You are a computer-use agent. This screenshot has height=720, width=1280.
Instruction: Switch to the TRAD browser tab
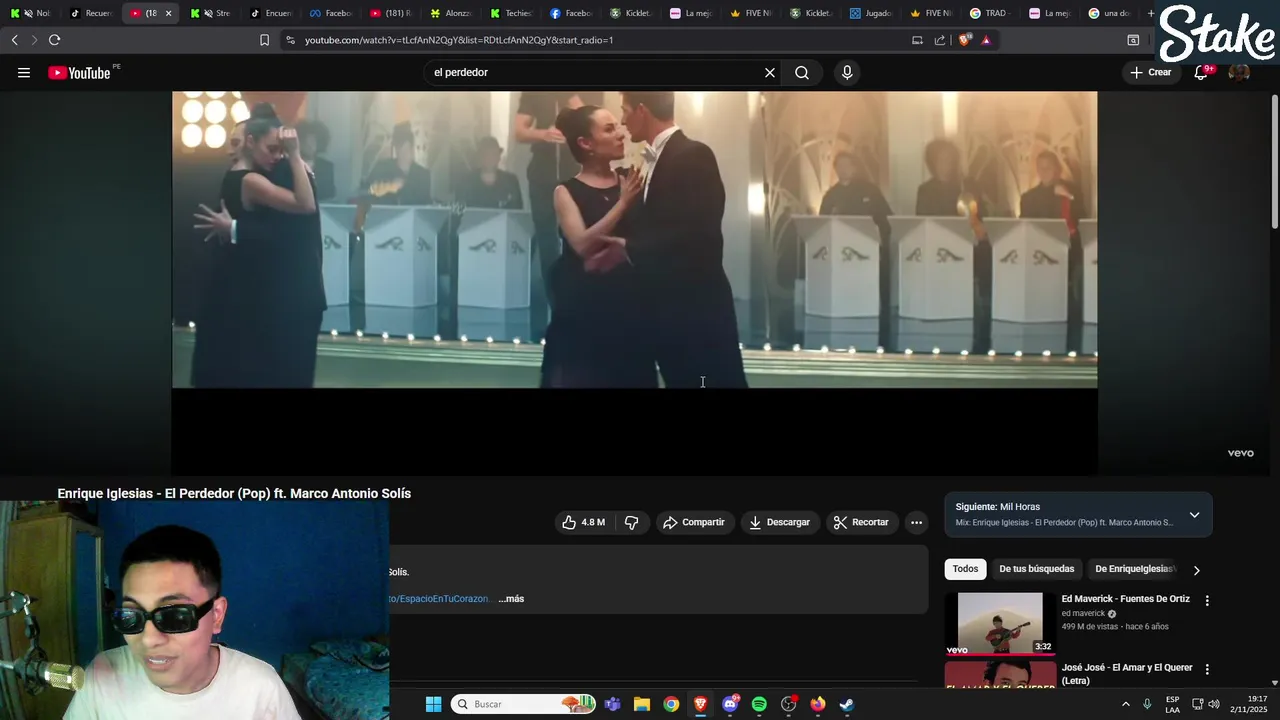coord(990,13)
